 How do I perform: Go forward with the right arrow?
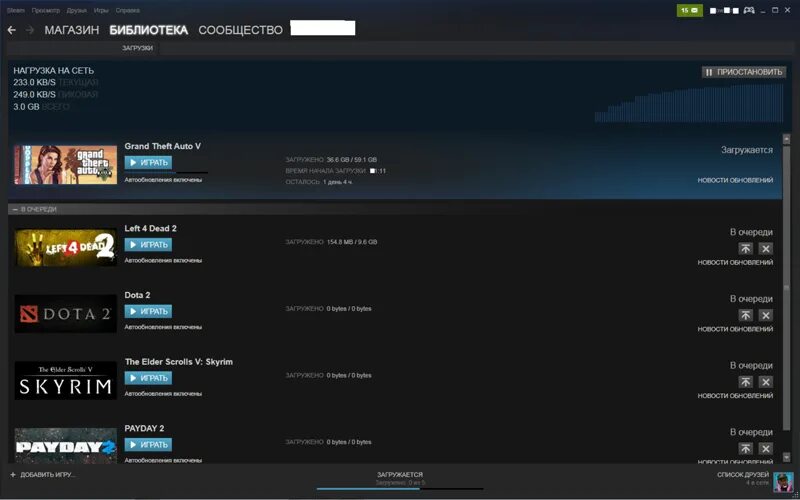click(30, 30)
